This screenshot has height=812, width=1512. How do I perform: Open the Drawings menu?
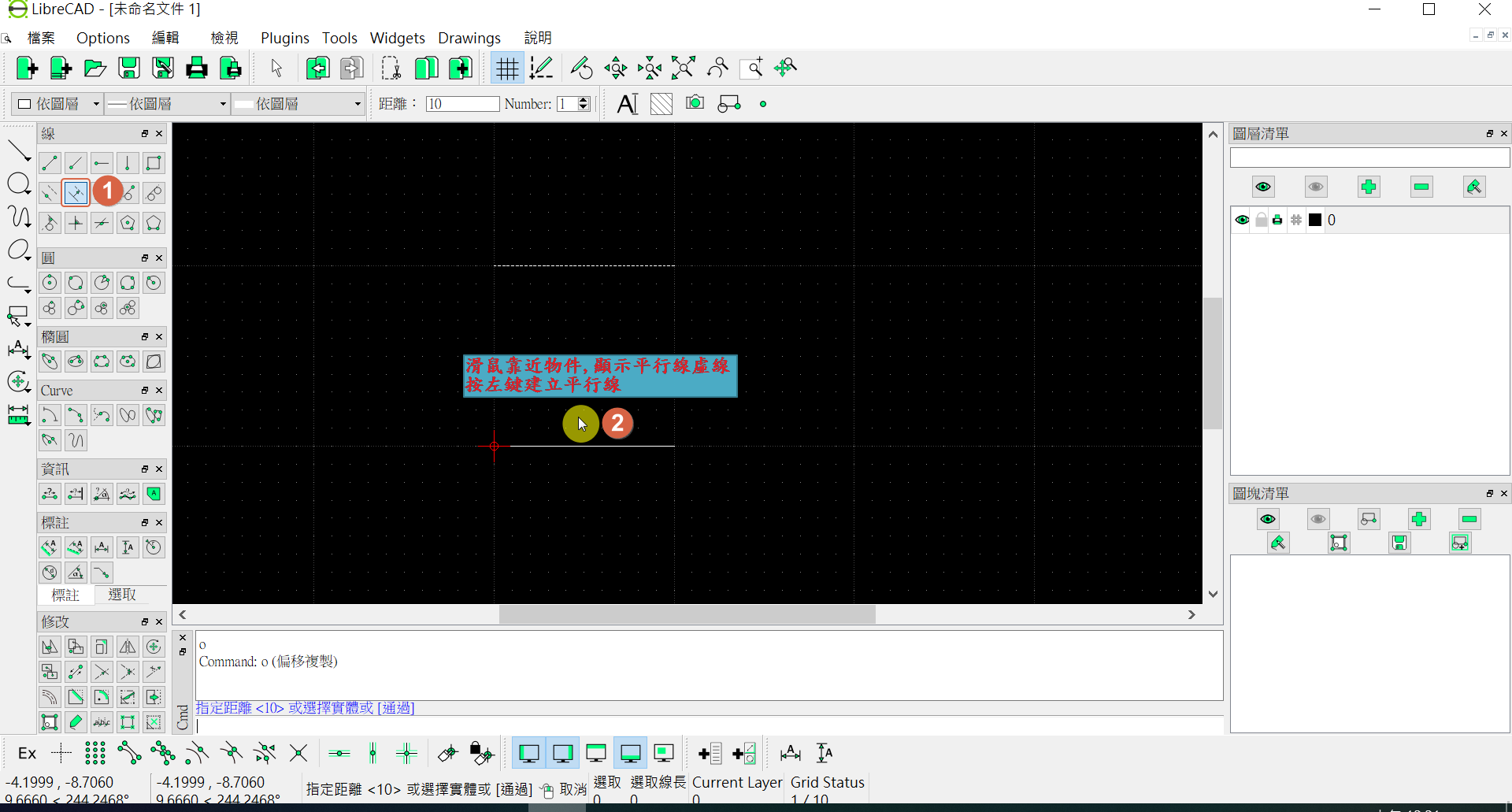[469, 38]
